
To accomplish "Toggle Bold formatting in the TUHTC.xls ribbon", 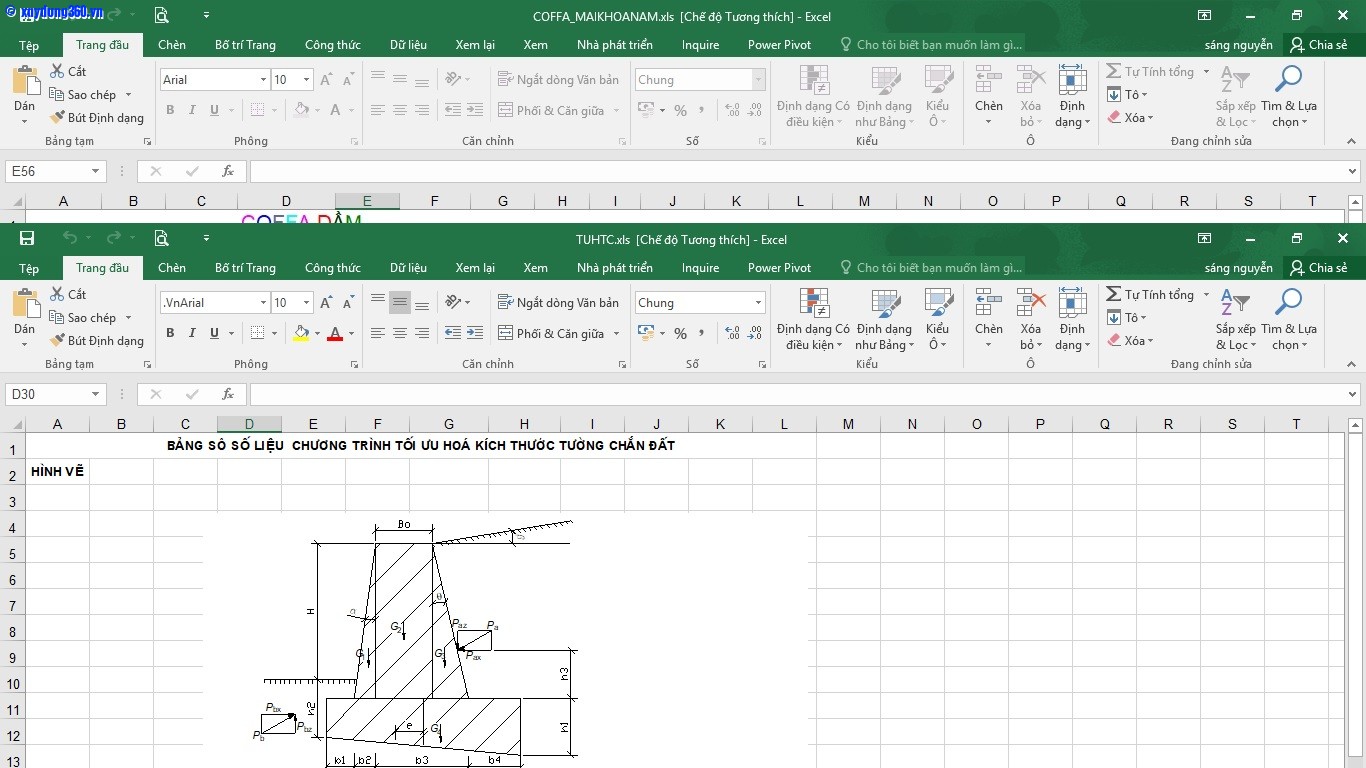I will click(x=170, y=334).
